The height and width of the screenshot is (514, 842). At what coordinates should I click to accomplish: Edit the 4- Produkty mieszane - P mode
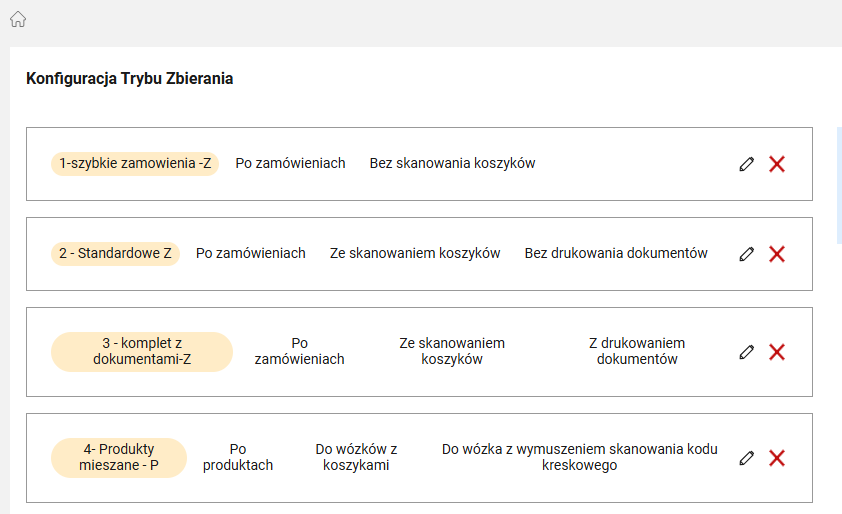[x=746, y=458]
